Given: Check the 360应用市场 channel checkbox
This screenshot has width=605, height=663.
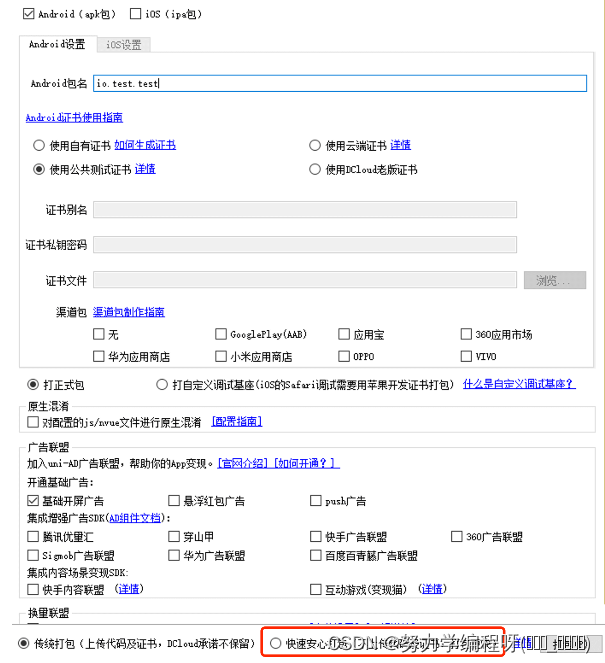Looking at the screenshot, I should [x=466, y=334].
